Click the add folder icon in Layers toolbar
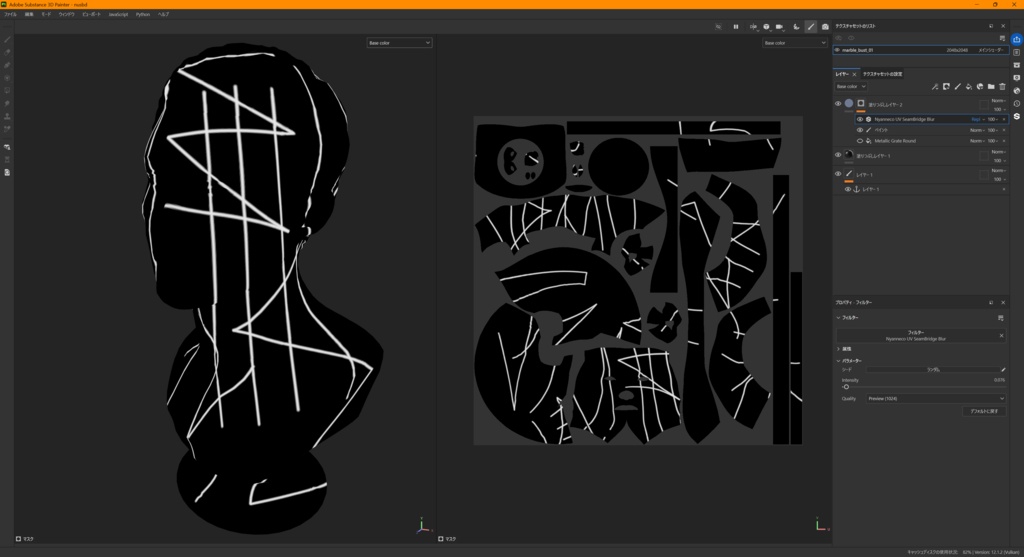 coord(991,86)
